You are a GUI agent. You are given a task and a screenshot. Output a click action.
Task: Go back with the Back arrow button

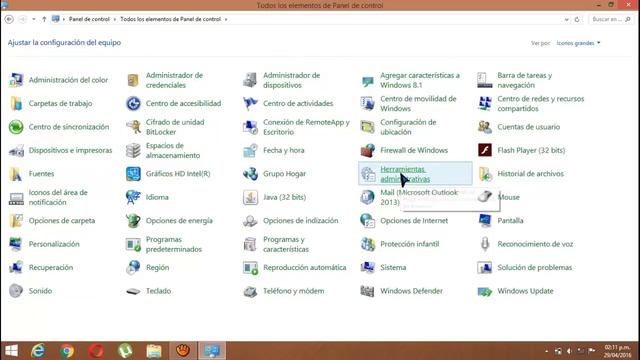(9, 19)
